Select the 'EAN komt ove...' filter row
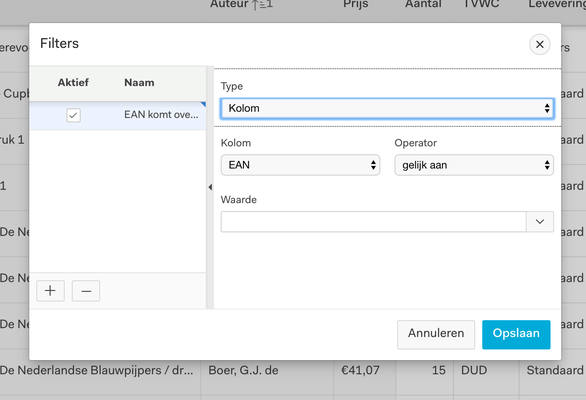Viewport: 586px width, 400px height. [118, 115]
